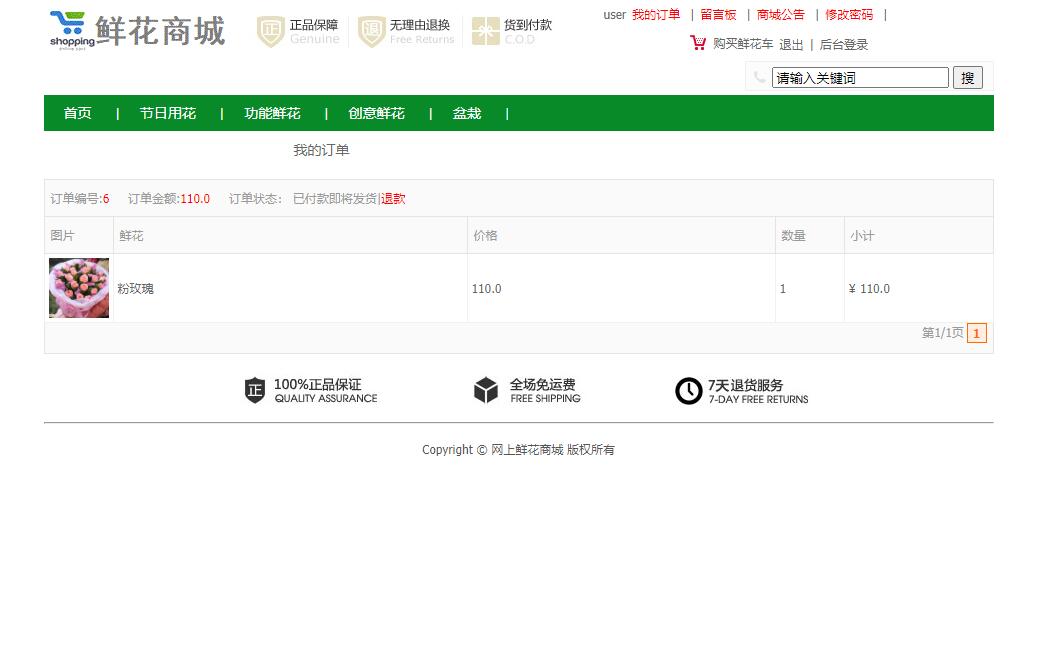1060x656 pixels.
Task: Click the 7天退货服务 clock icon
Action: click(688, 391)
